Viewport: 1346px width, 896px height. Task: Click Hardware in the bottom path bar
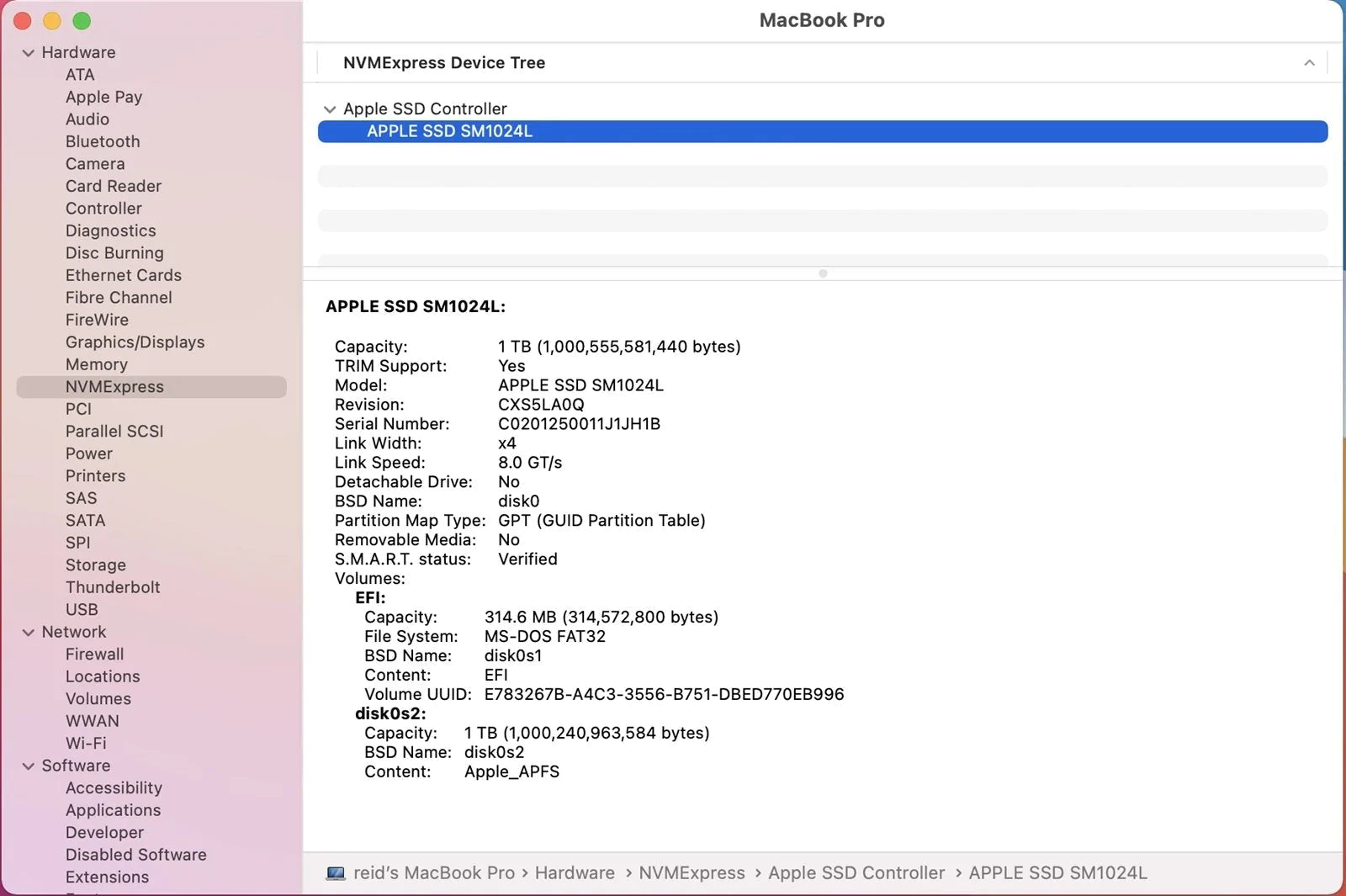(575, 873)
